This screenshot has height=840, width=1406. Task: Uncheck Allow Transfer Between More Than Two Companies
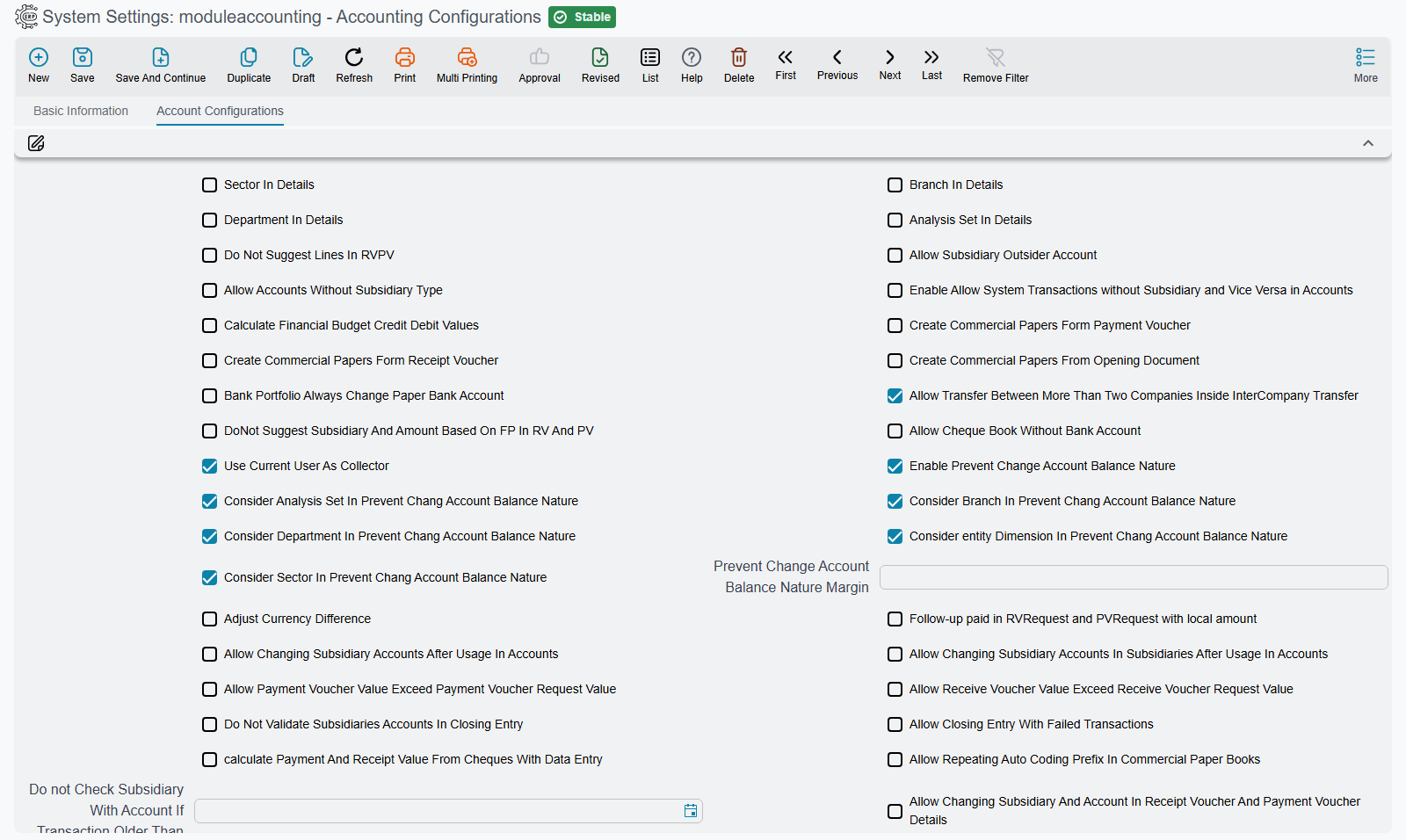895,395
